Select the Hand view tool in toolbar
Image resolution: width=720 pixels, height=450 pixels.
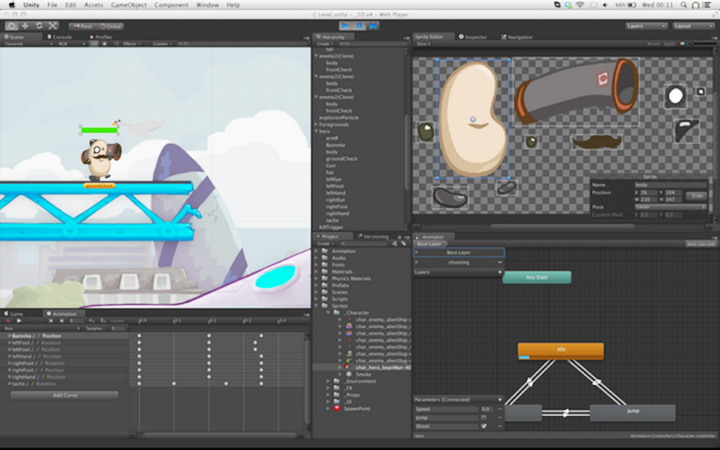click(x=11, y=26)
